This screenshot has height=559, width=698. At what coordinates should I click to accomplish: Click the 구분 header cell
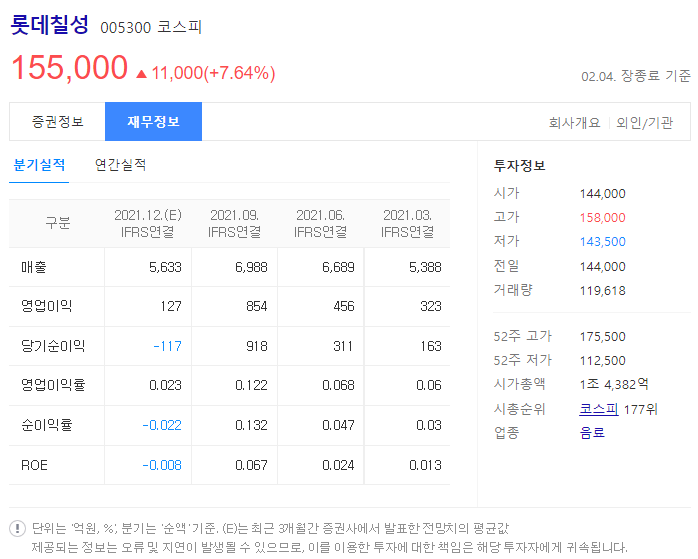pyautogui.click(x=57, y=223)
